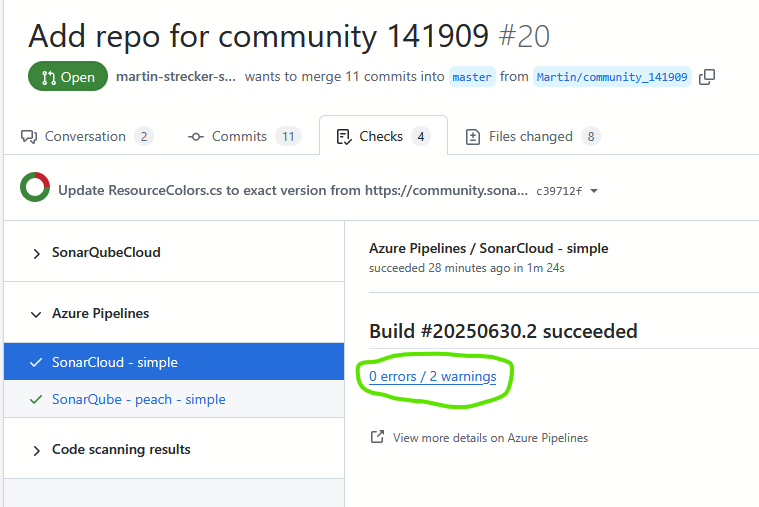
Task: Click the Files changed diff icon
Action: [x=473, y=136]
